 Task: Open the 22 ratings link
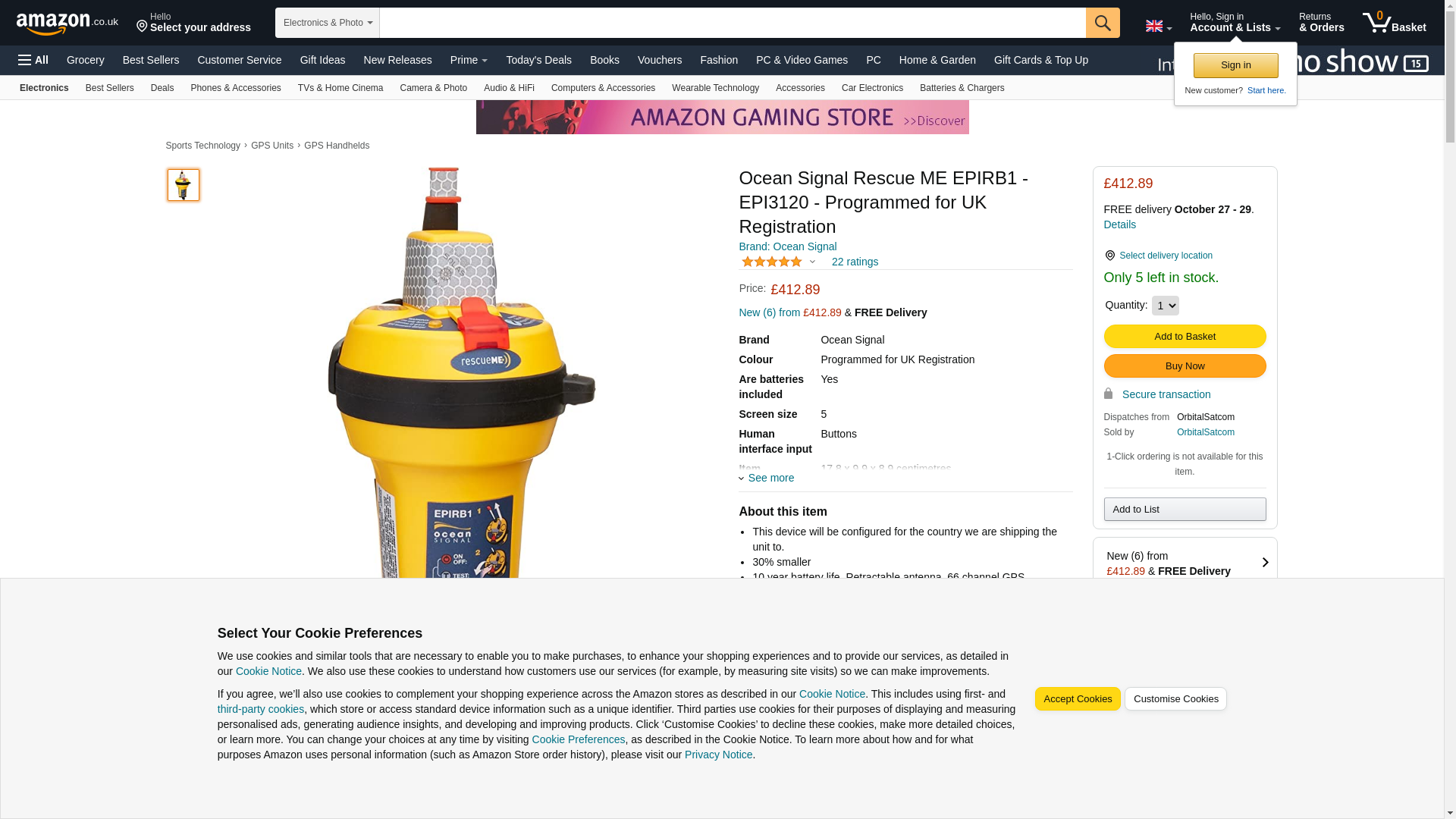coord(855,262)
